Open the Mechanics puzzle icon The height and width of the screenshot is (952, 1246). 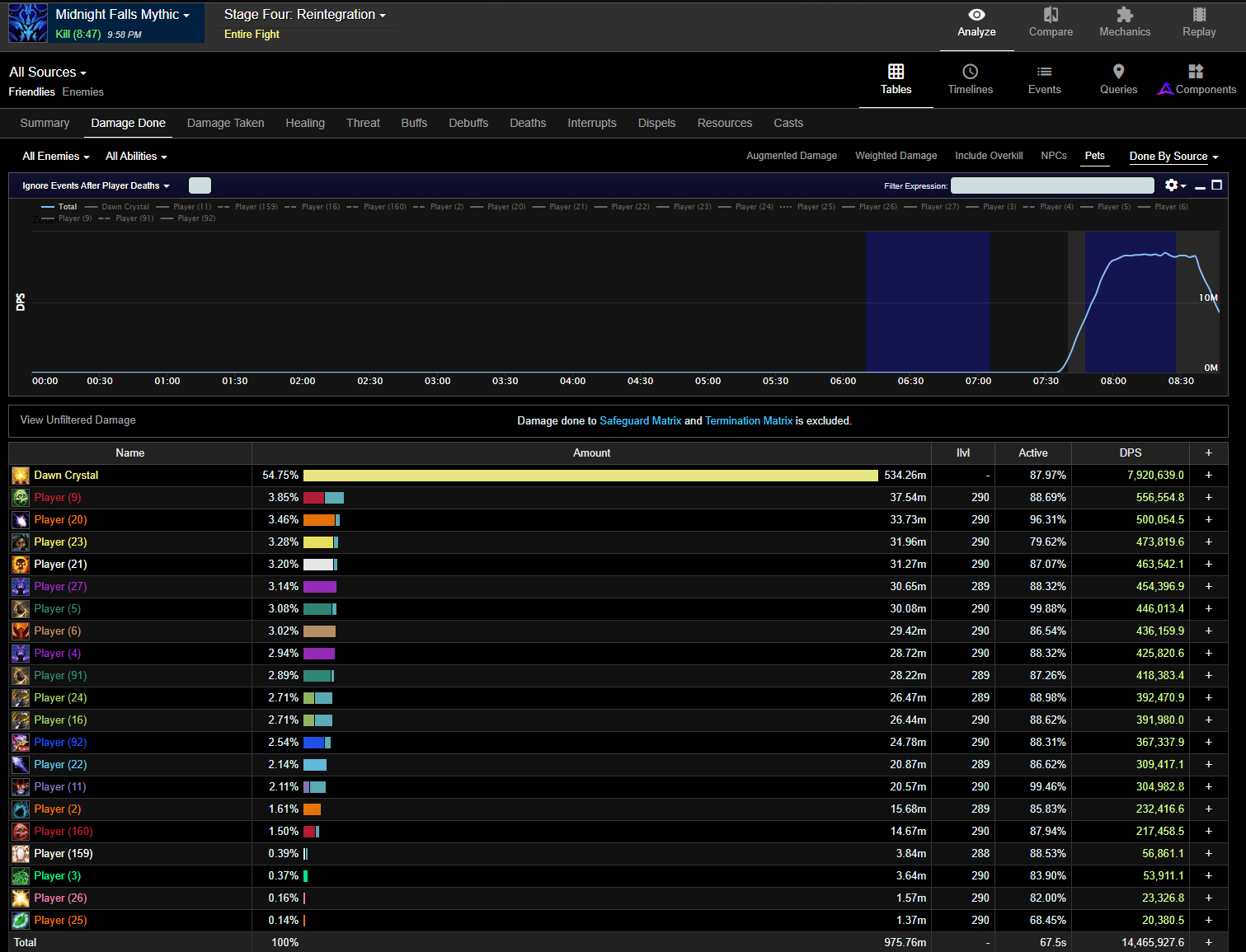tap(1125, 15)
